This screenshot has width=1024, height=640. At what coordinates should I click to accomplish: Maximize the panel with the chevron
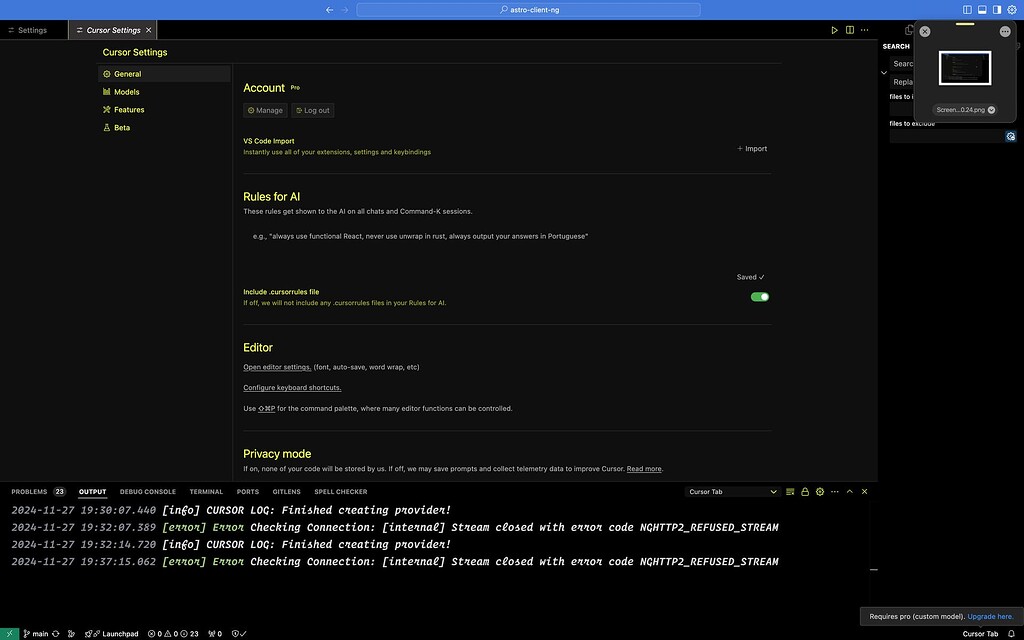coord(849,491)
